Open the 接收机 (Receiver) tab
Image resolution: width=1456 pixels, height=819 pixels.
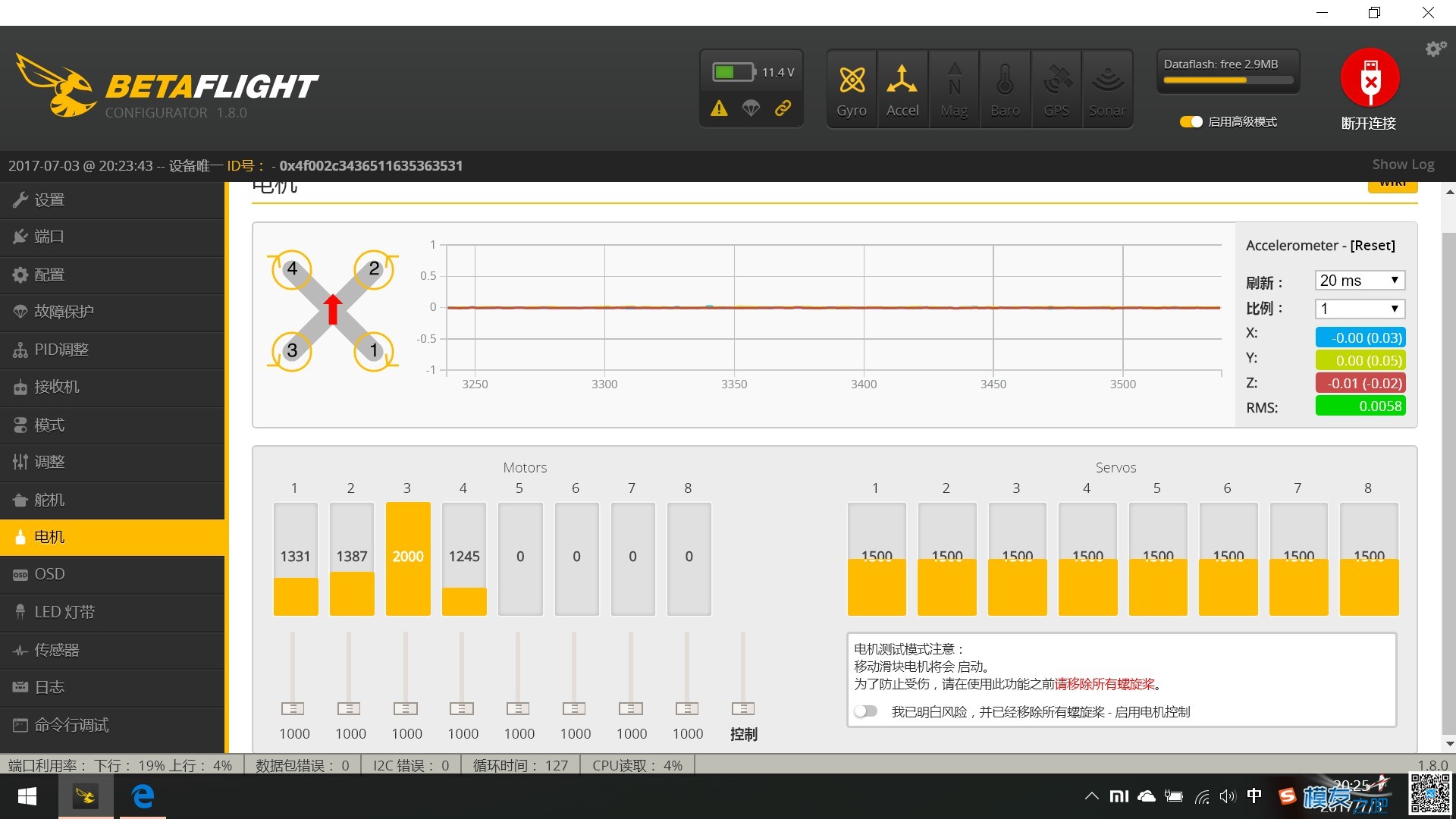tap(112, 387)
